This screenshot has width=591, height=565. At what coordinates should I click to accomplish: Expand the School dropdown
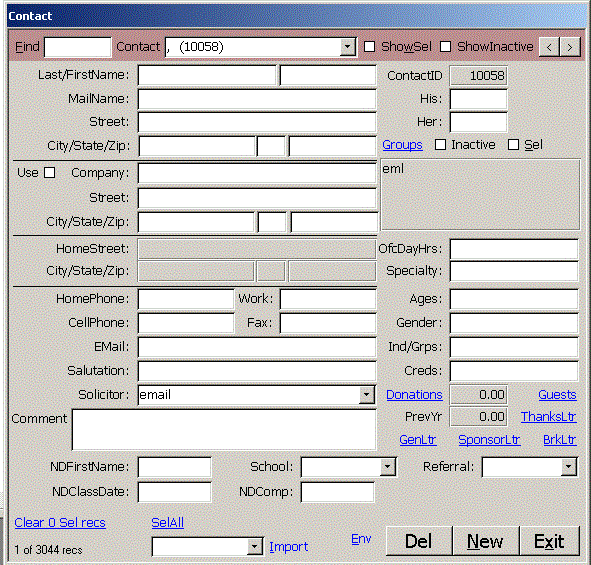387,467
